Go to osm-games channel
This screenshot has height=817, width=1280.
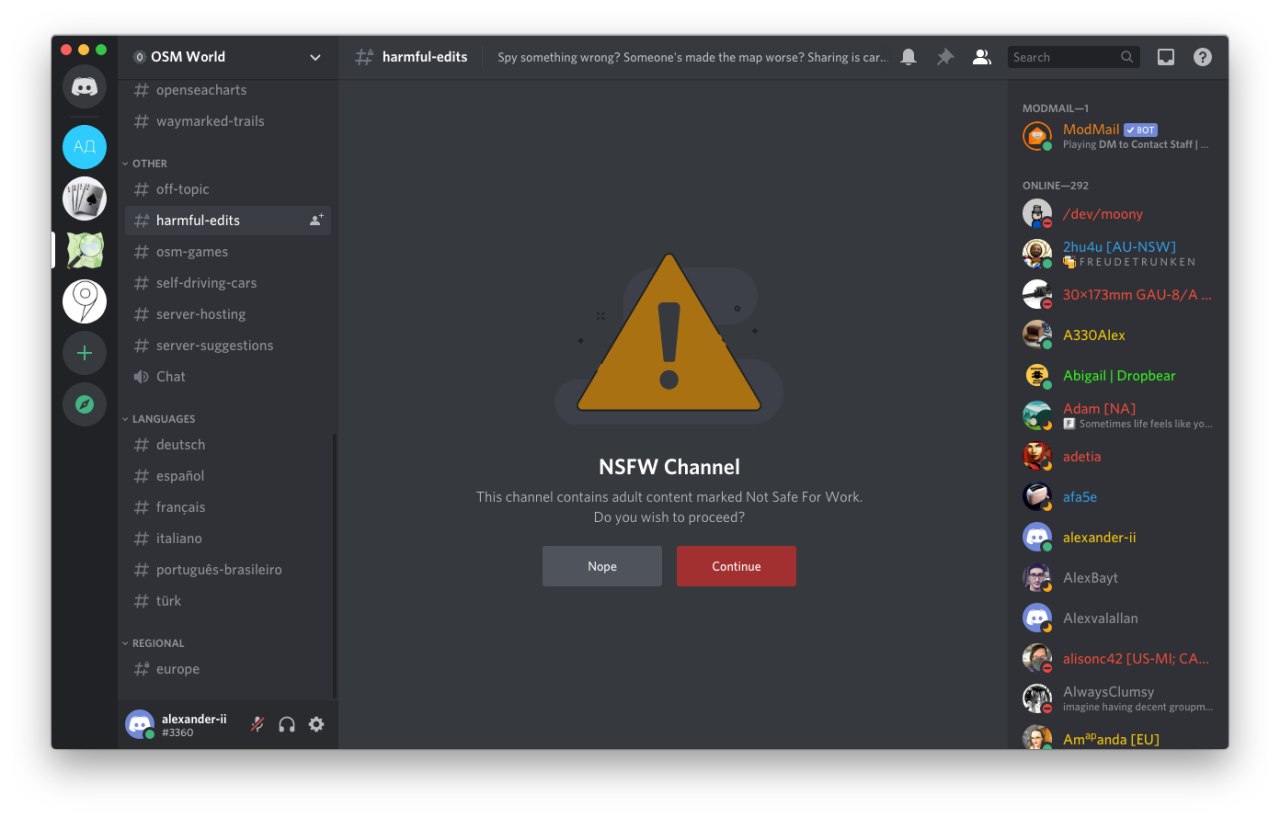(x=228, y=252)
